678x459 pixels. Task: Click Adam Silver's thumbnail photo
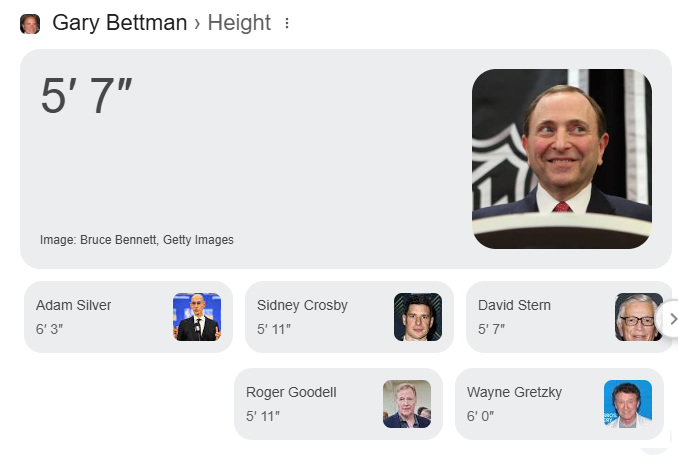pos(197,317)
